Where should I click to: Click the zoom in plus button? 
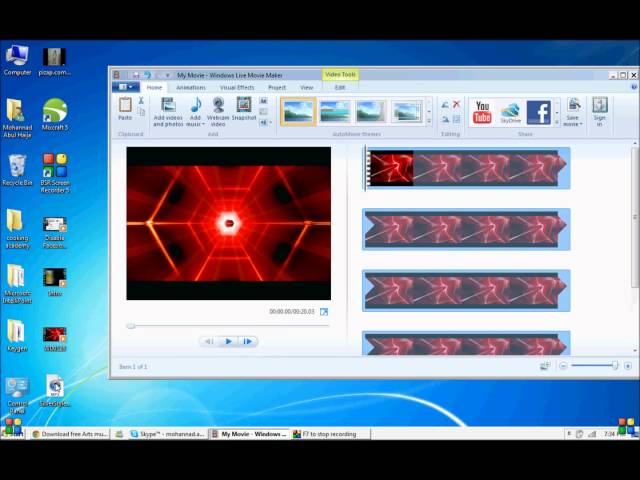tap(628, 366)
